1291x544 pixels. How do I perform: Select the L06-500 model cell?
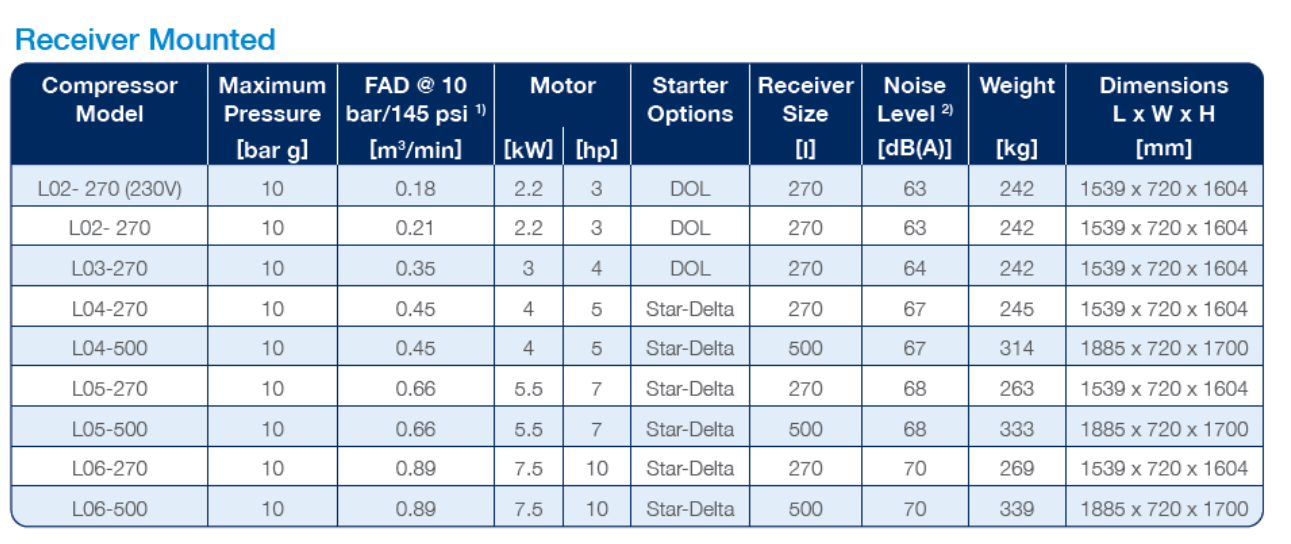(110, 508)
